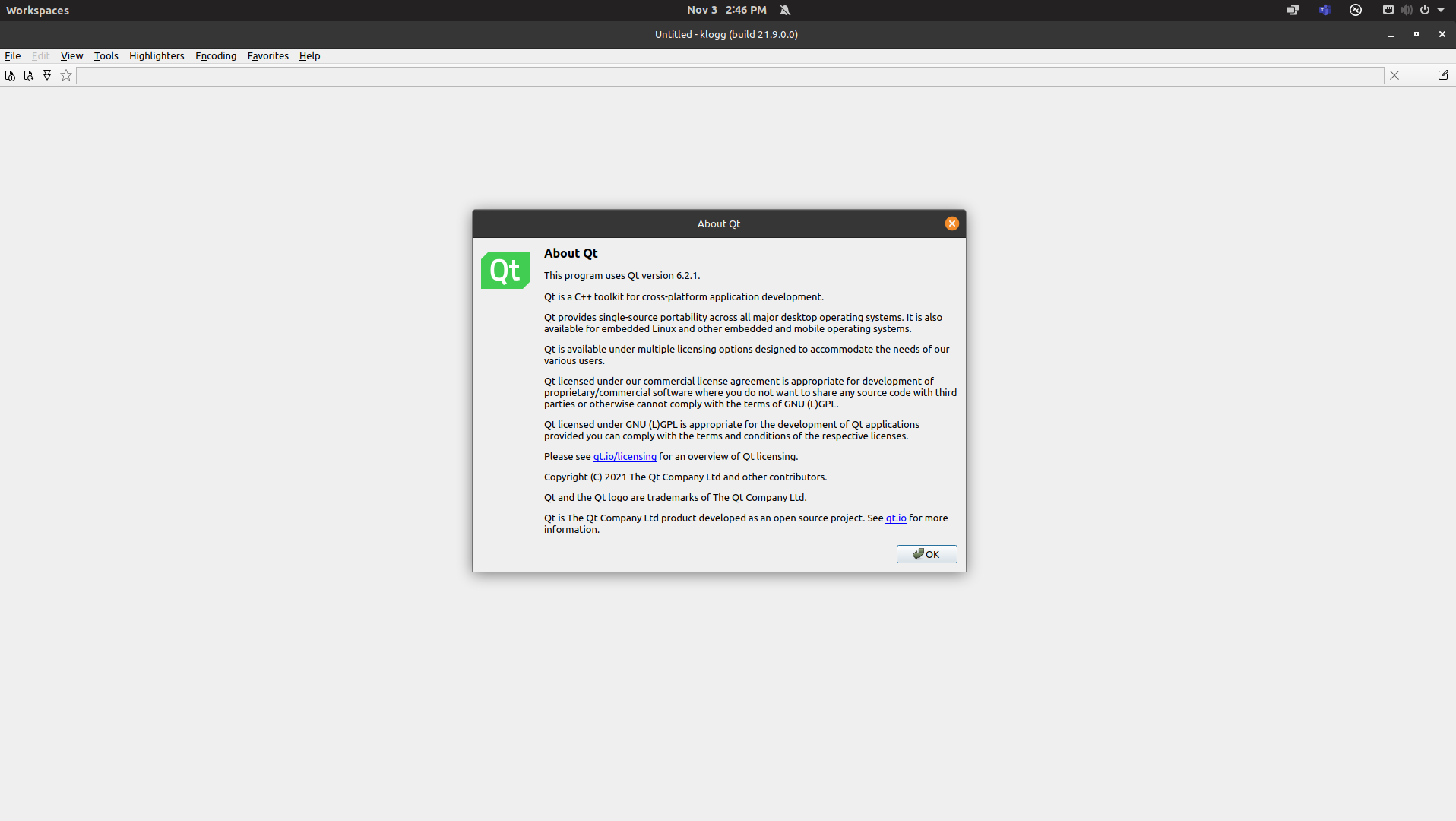1456x821 pixels.
Task: Click the 'Copyright (C) 2021 The Qt Company' line
Action: (685, 477)
